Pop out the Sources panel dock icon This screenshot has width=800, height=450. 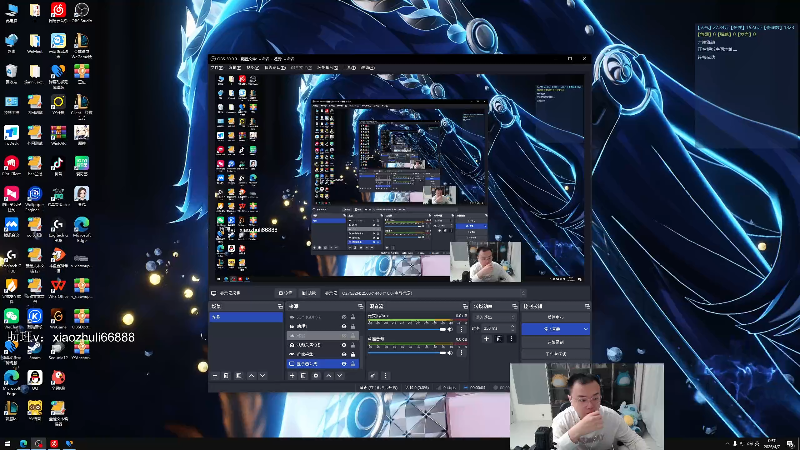pos(360,306)
